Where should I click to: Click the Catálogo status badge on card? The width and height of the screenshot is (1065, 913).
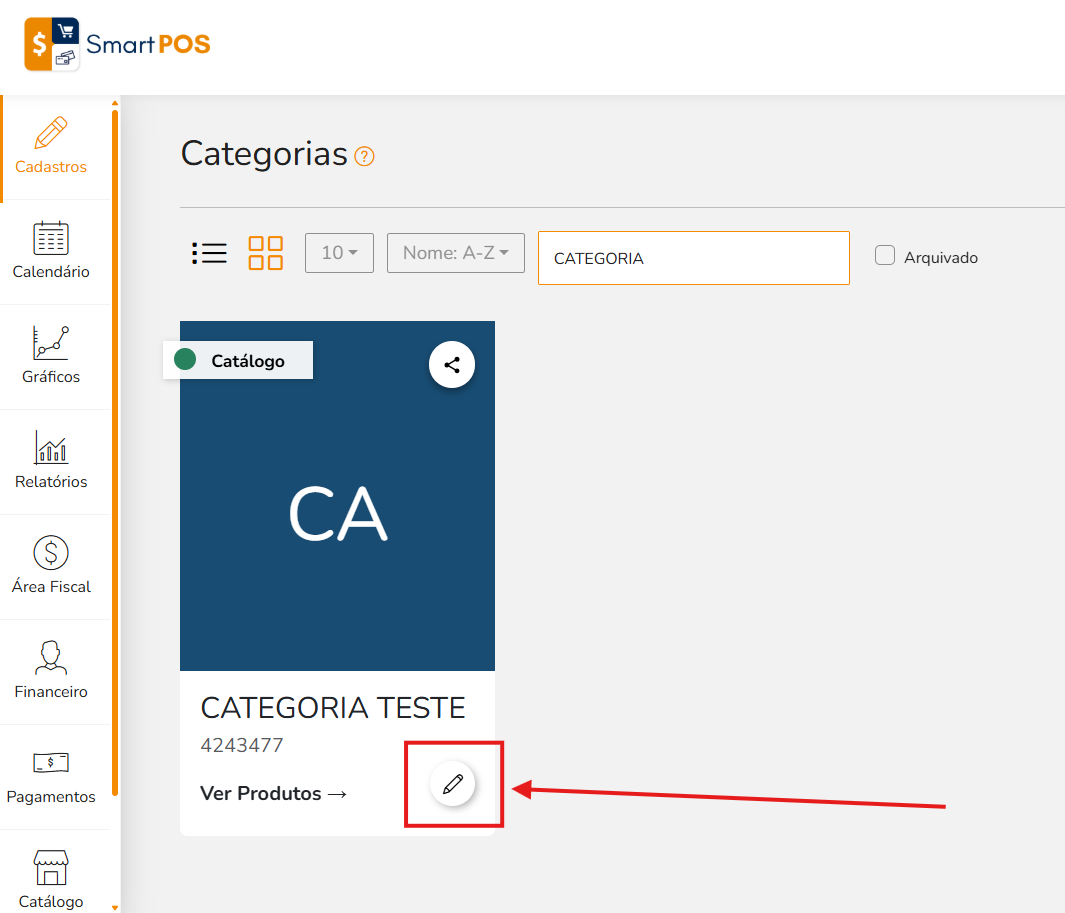(x=238, y=360)
